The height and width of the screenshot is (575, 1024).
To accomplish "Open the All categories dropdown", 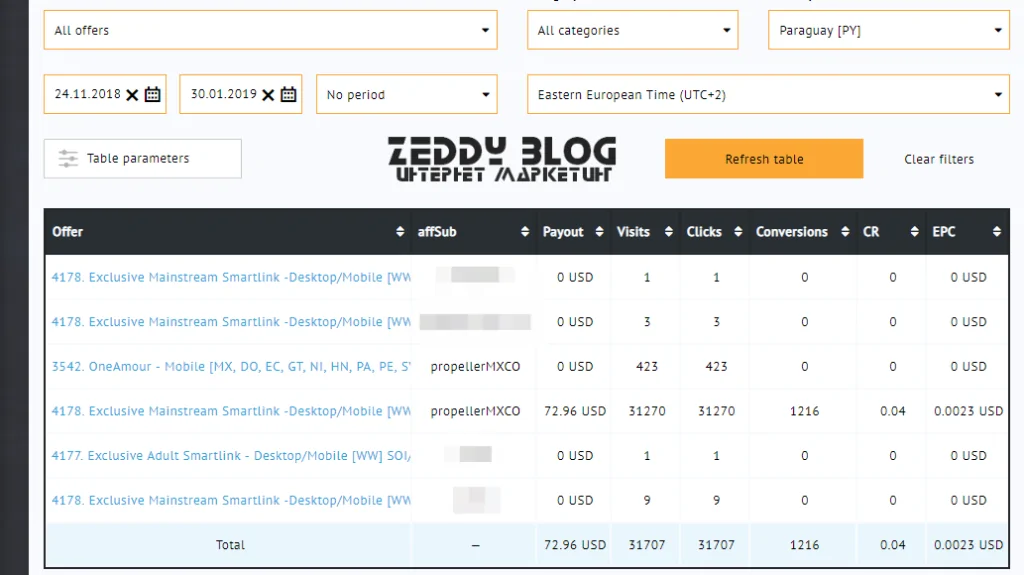I will (632, 30).
